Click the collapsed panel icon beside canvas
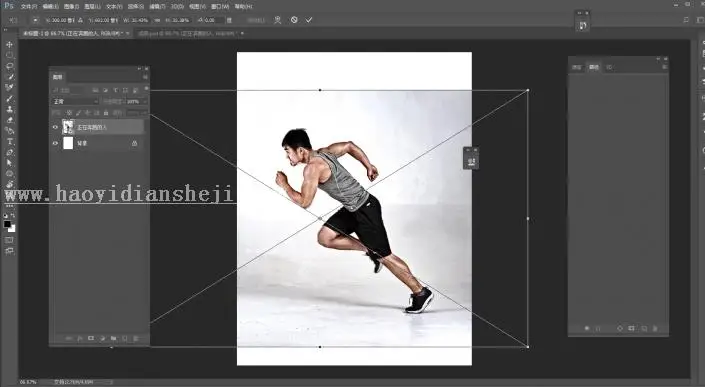Screen dimensions: 705x387 (471, 162)
